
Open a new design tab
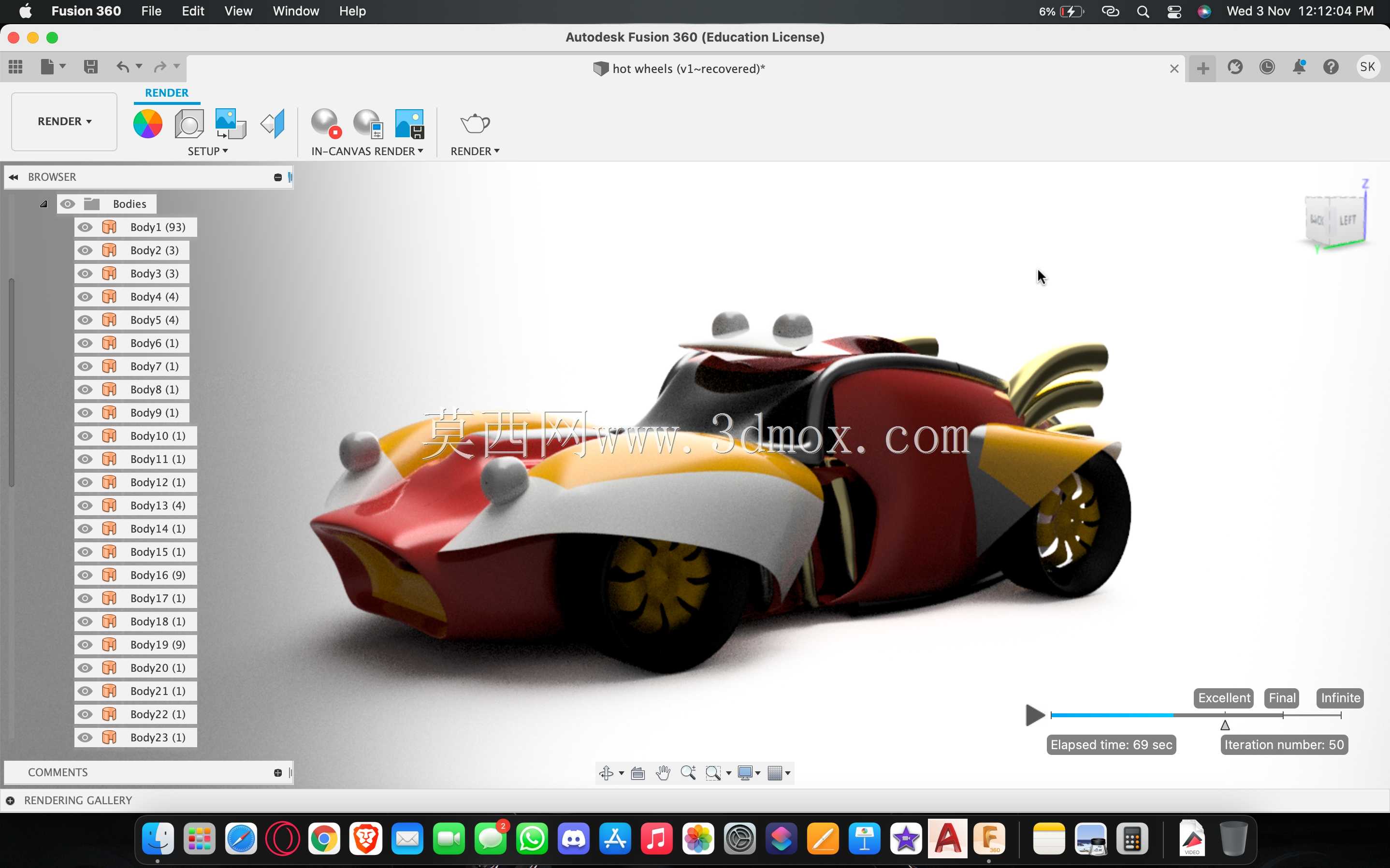click(x=1203, y=68)
